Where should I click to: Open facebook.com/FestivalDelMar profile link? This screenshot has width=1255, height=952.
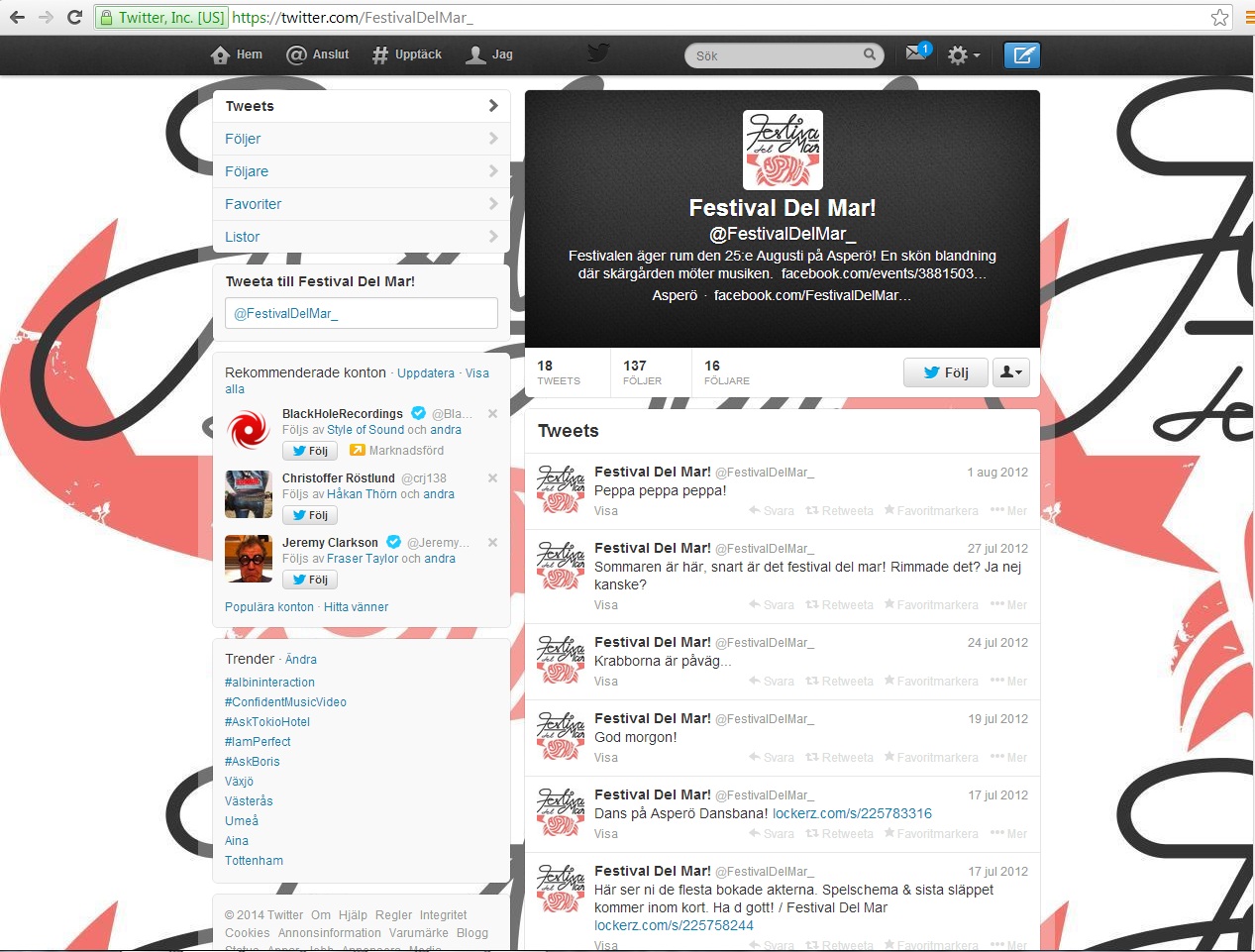(812, 295)
